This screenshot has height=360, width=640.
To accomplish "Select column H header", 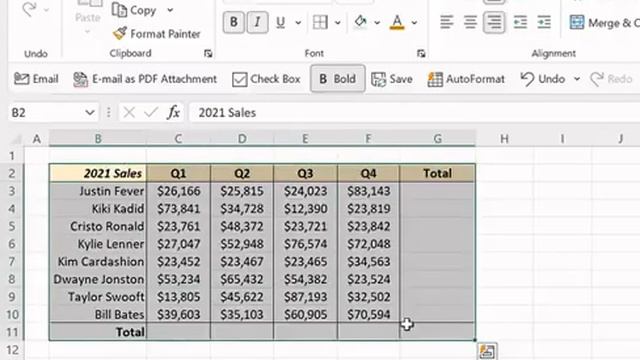I will (504, 139).
